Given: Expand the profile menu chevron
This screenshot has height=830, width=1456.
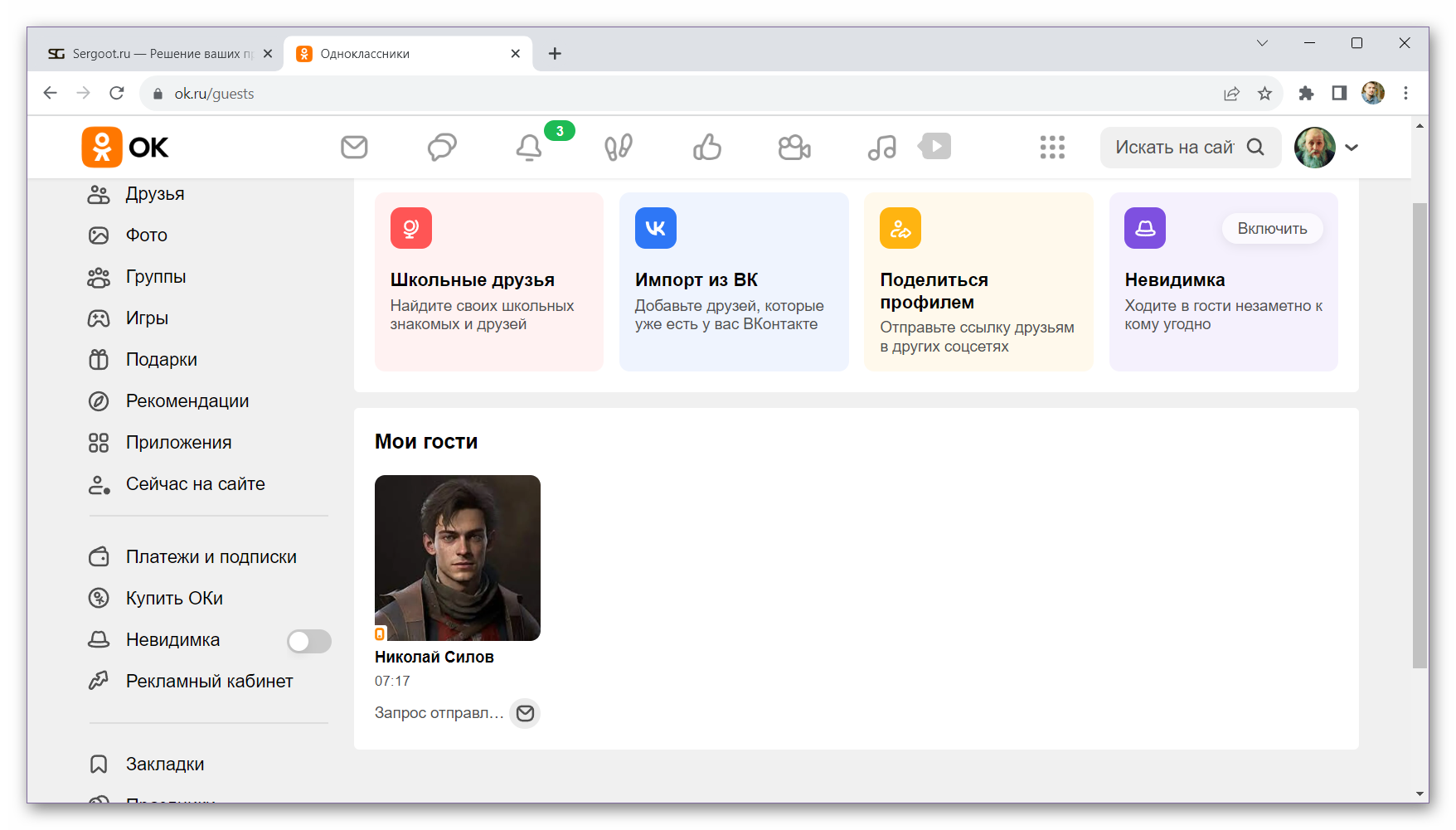Looking at the screenshot, I should [x=1352, y=148].
